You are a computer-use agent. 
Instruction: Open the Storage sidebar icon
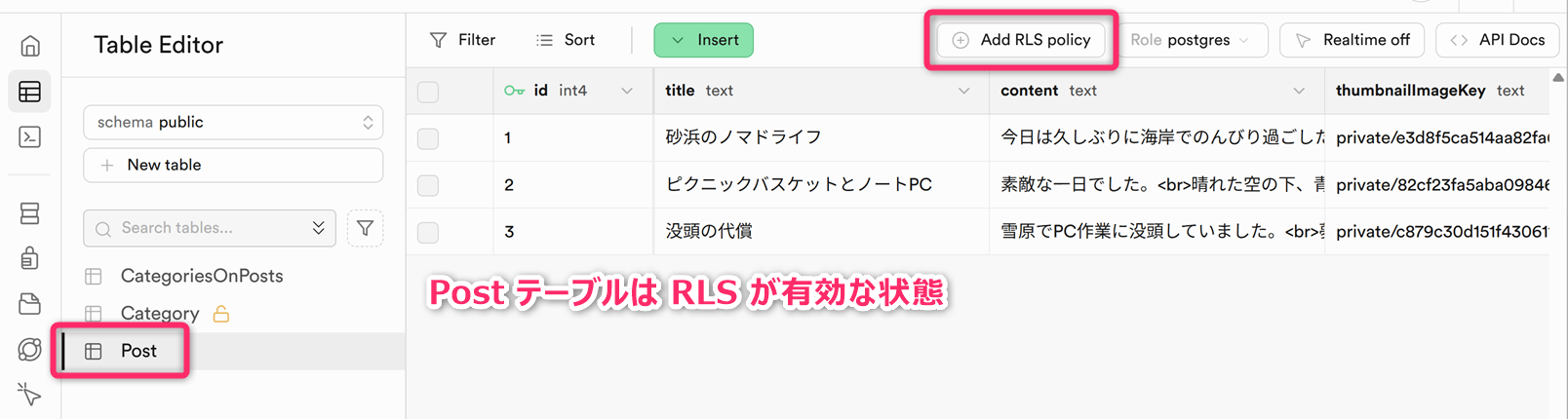point(30,304)
